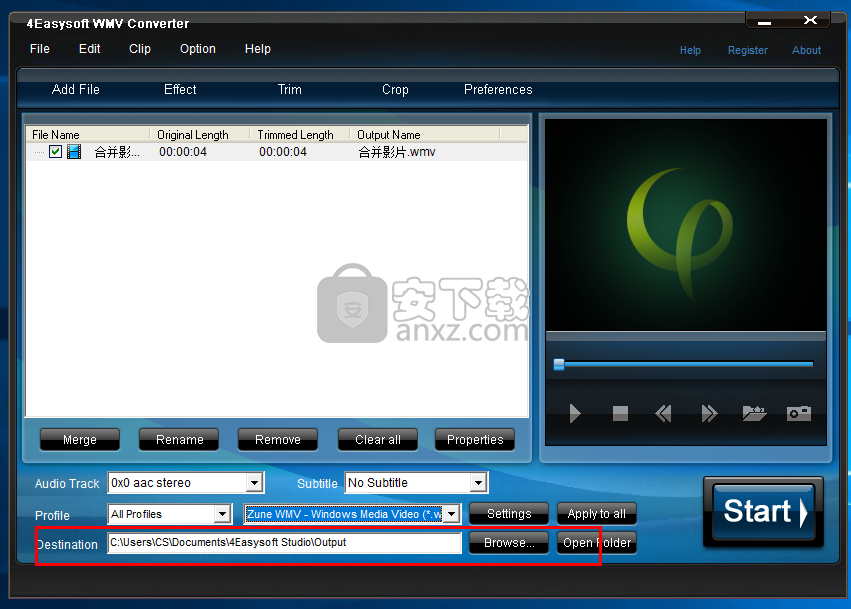This screenshot has height=609, width=851.
Task: Click the Register link
Action: coord(748,50)
